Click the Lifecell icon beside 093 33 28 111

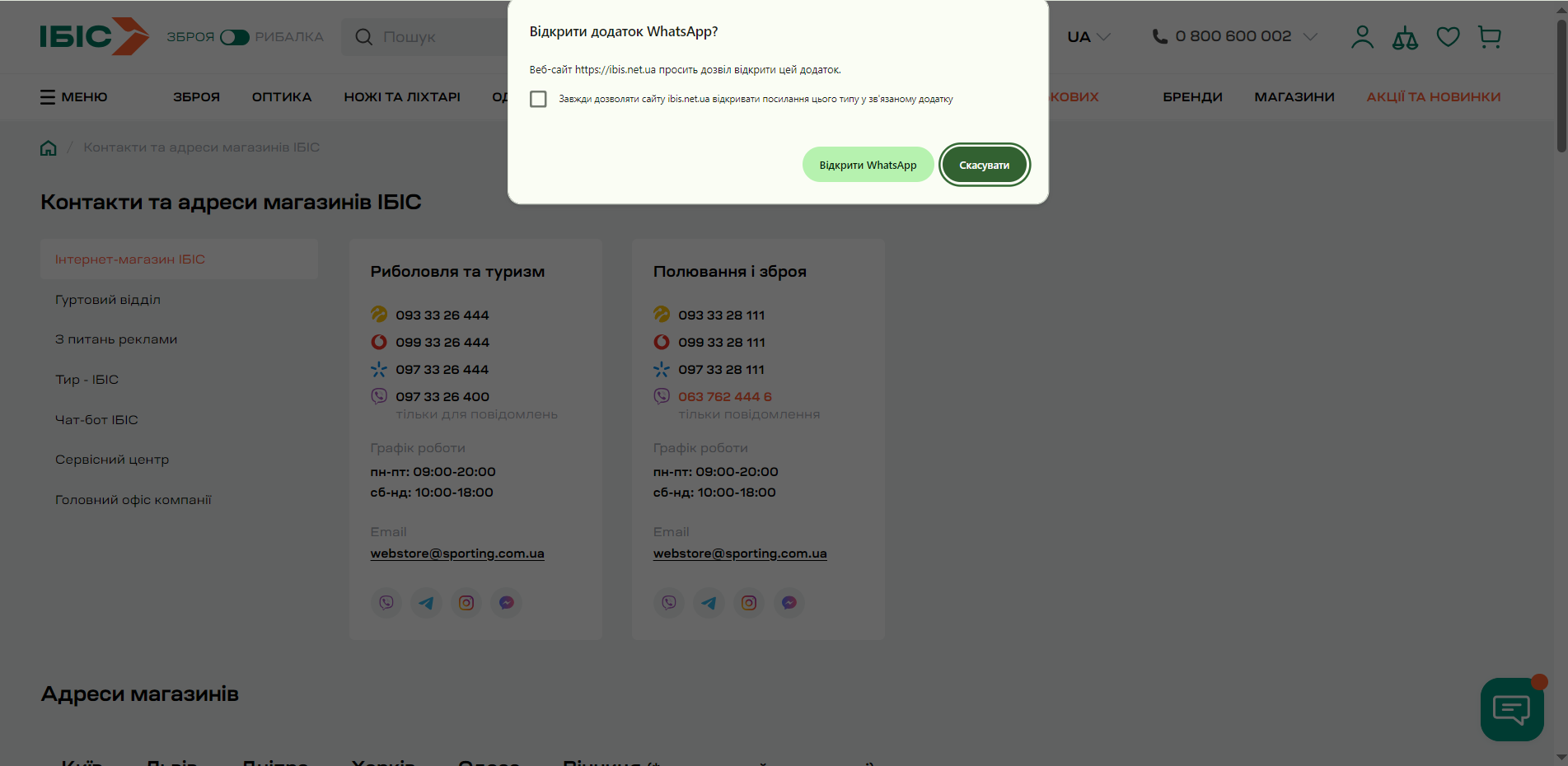[662, 315]
